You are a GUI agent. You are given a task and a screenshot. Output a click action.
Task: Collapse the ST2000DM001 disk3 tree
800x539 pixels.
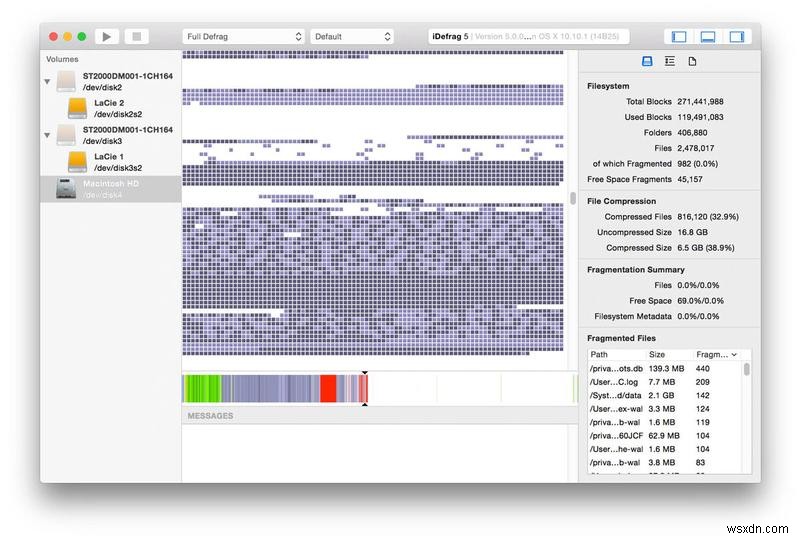pyautogui.click(x=48, y=136)
